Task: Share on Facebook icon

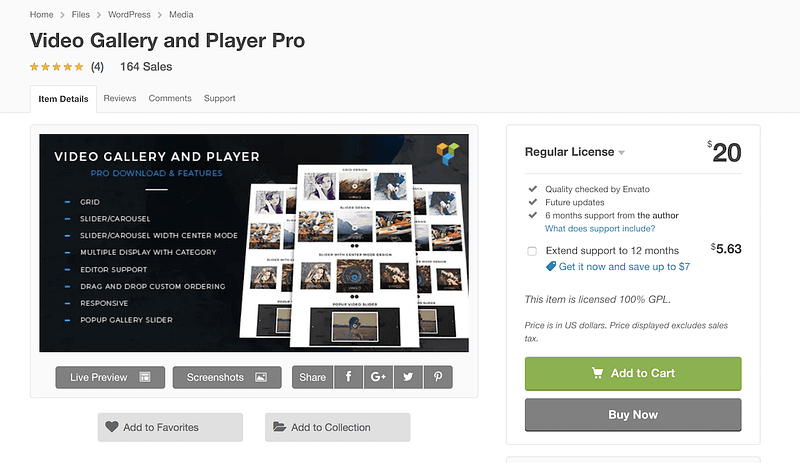Action: tap(348, 377)
